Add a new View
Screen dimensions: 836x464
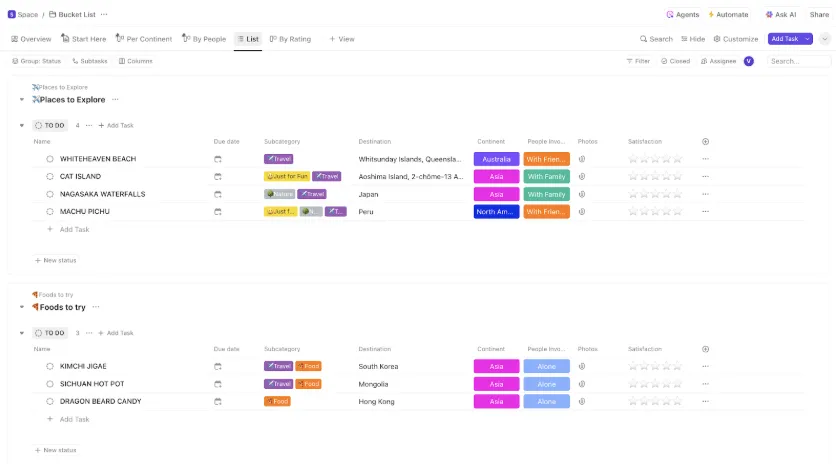coord(342,39)
